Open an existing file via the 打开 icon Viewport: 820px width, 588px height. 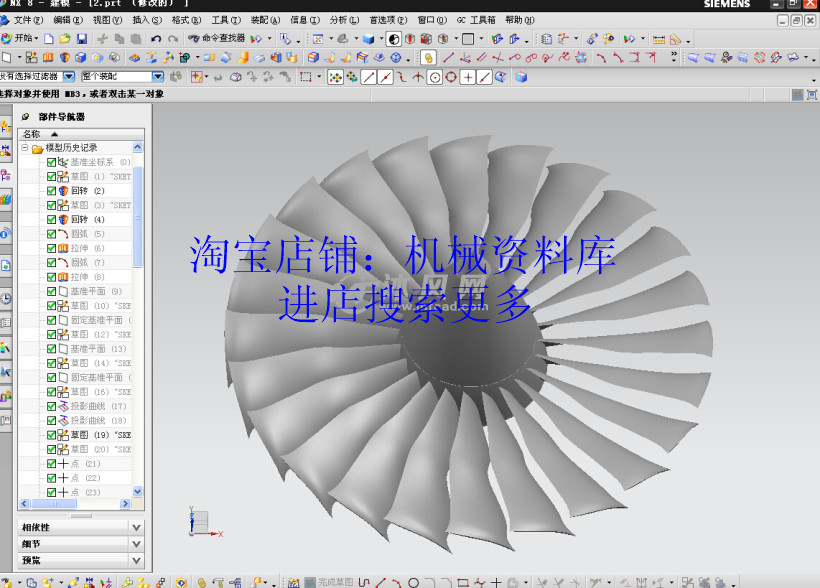click(64, 40)
